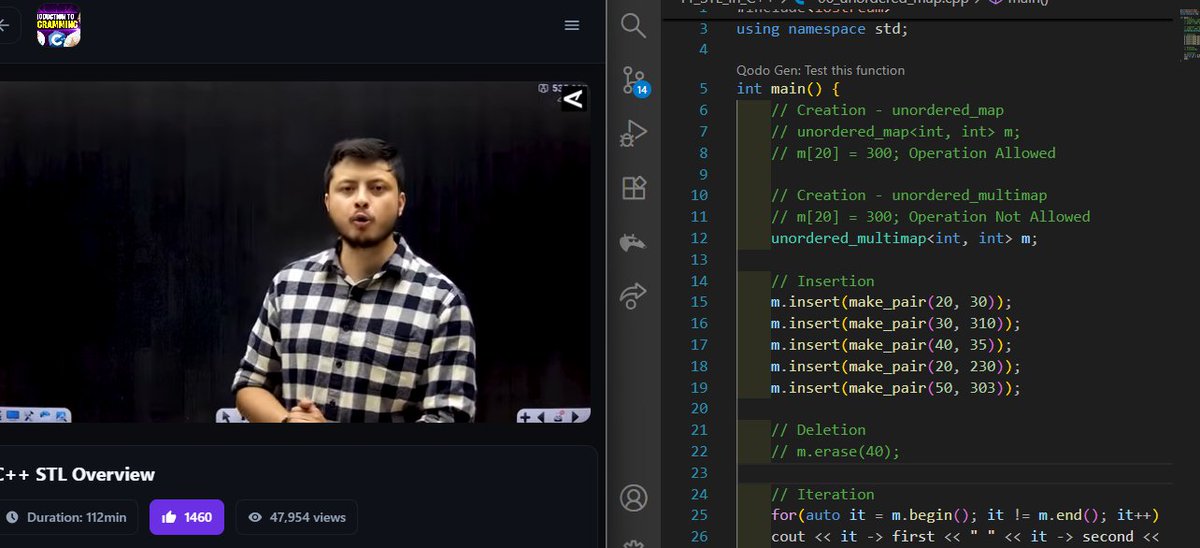Click the pointer tool in video bottom toolbar

point(226,416)
